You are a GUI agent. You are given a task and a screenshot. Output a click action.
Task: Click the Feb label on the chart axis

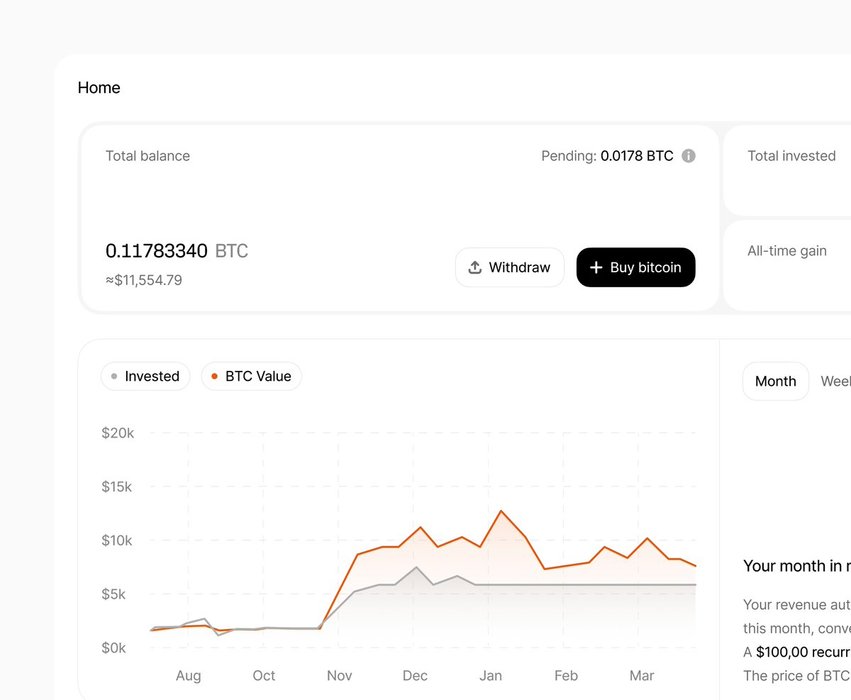(566, 676)
